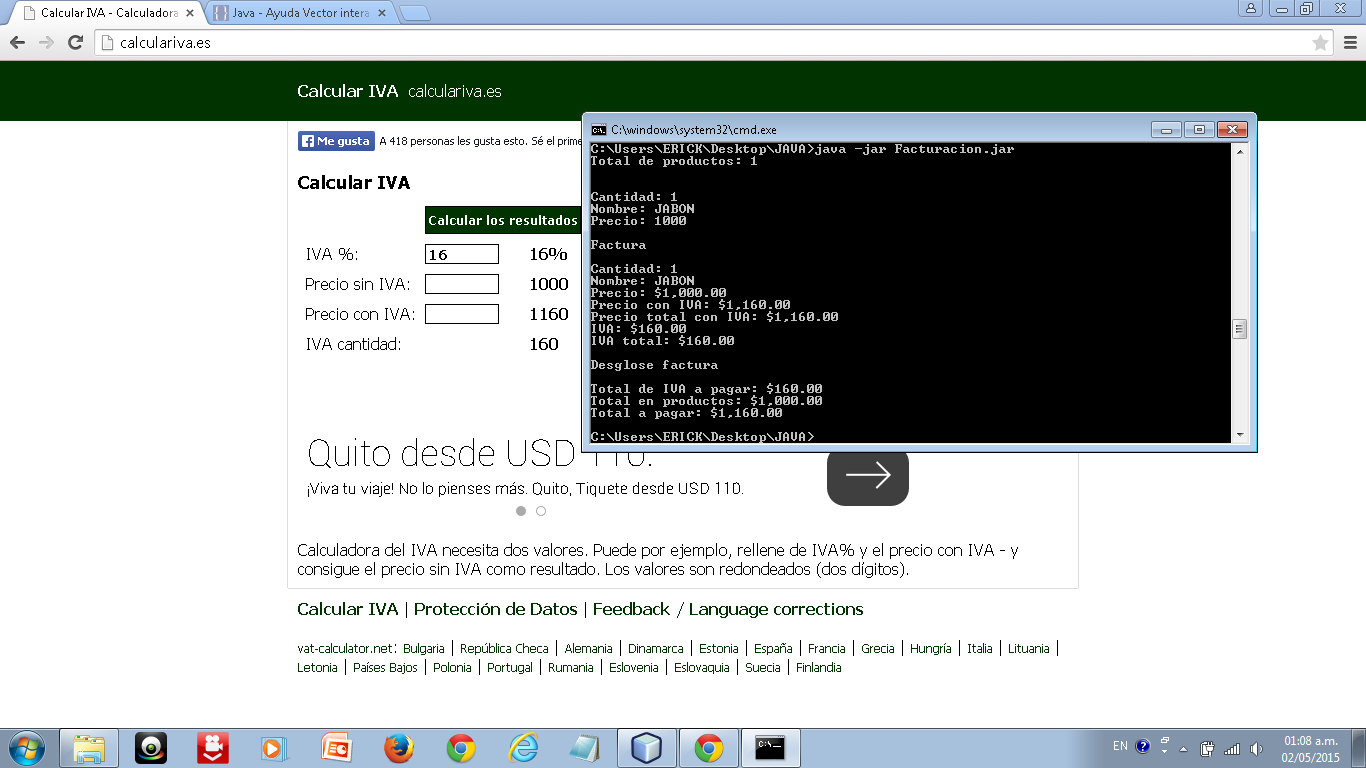1366x768 pixels.
Task: Select the Calcular IVA - Calculadora tab
Action: 106,14
